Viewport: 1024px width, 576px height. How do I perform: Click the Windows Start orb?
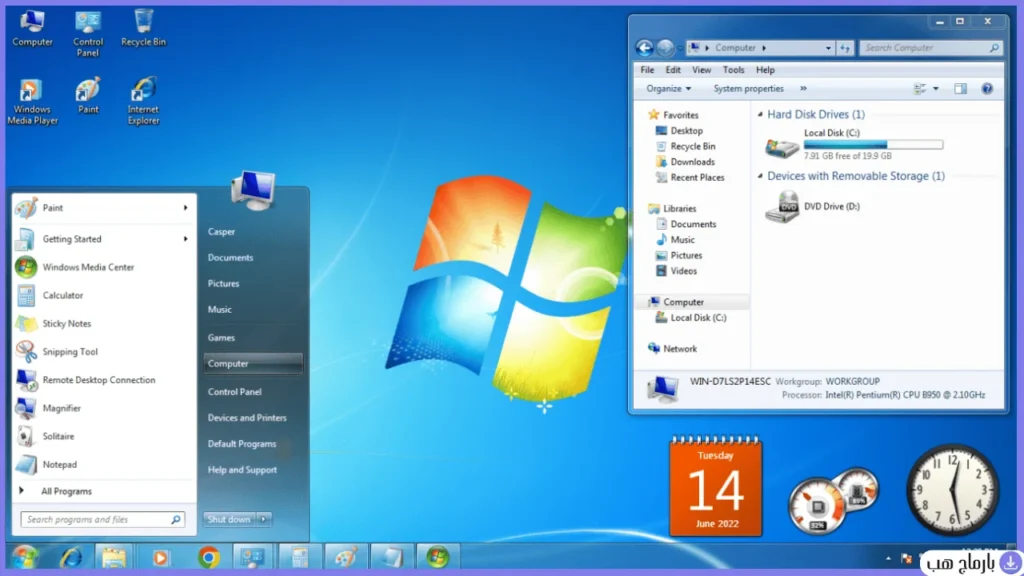[25, 558]
